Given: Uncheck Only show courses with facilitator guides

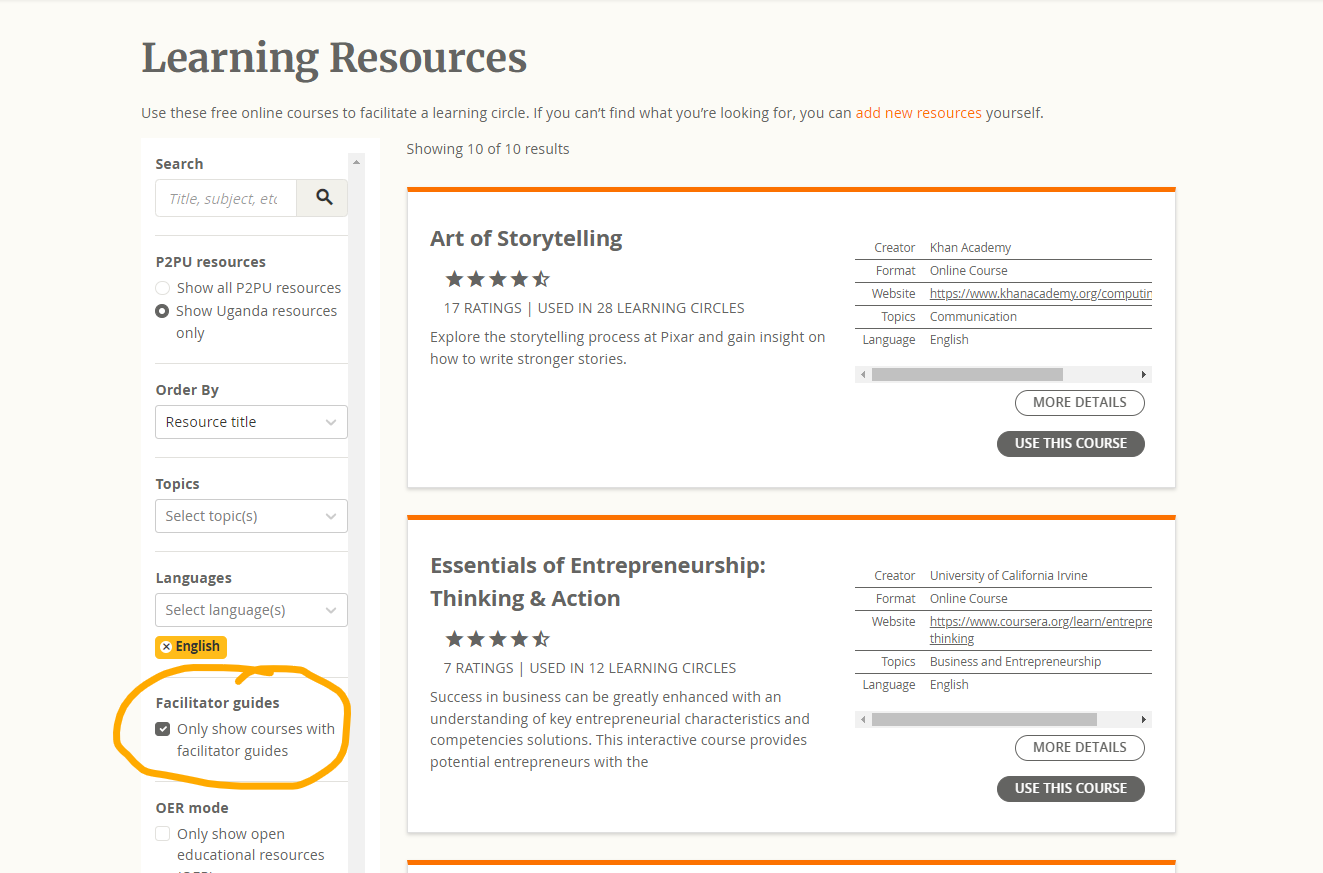Looking at the screenshot, I should coord(163,729).
